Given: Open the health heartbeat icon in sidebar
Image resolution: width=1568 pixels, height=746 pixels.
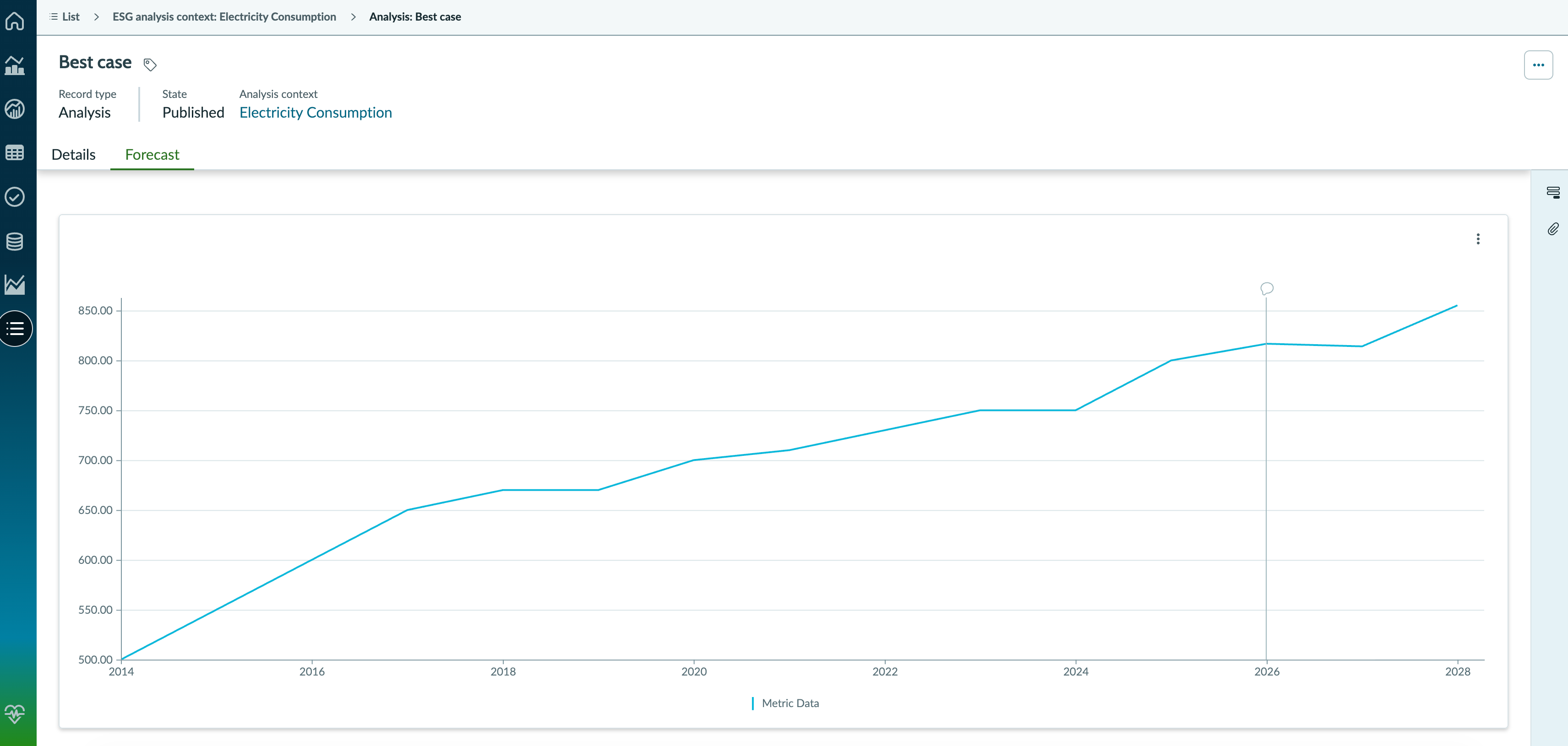Looking at the screenshot, I should (15, 713).
